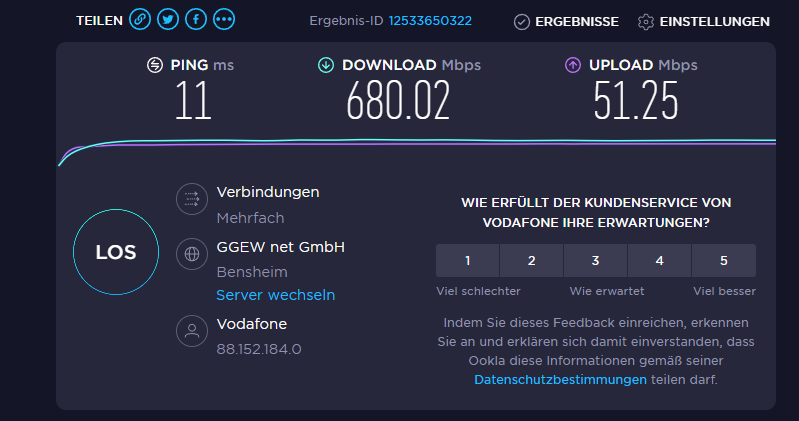
Task: Click the share link icon
Action: 141,20
